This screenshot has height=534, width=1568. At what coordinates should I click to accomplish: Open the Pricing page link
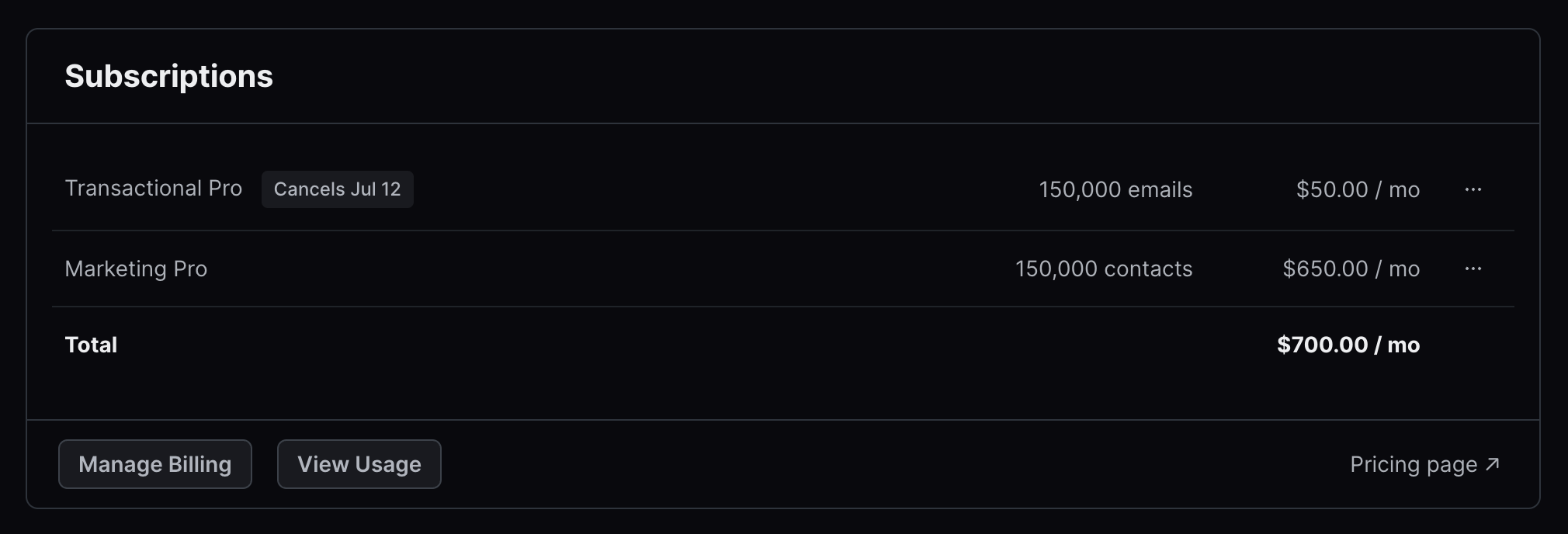point(1413,464)
